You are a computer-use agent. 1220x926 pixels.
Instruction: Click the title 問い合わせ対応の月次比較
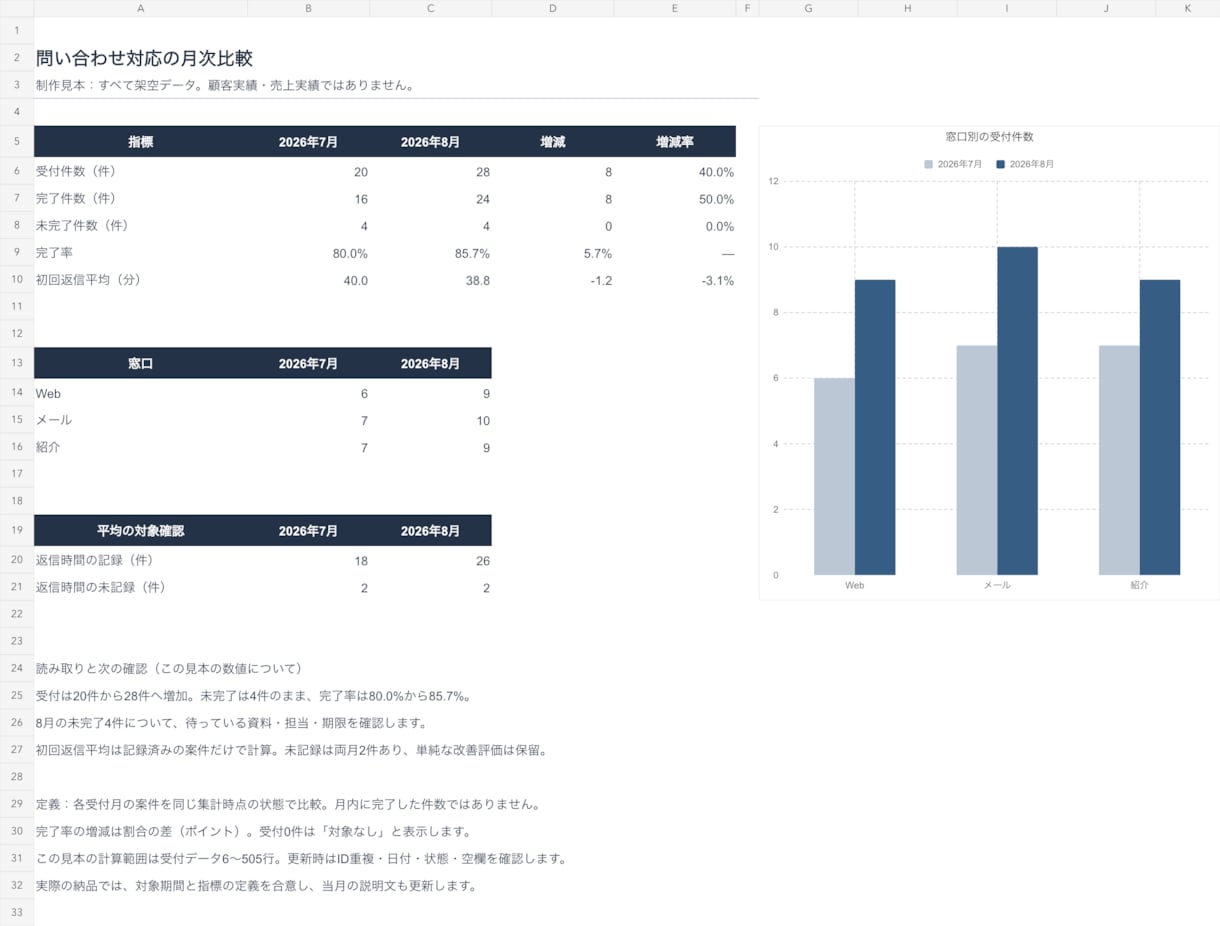[144, 59]
